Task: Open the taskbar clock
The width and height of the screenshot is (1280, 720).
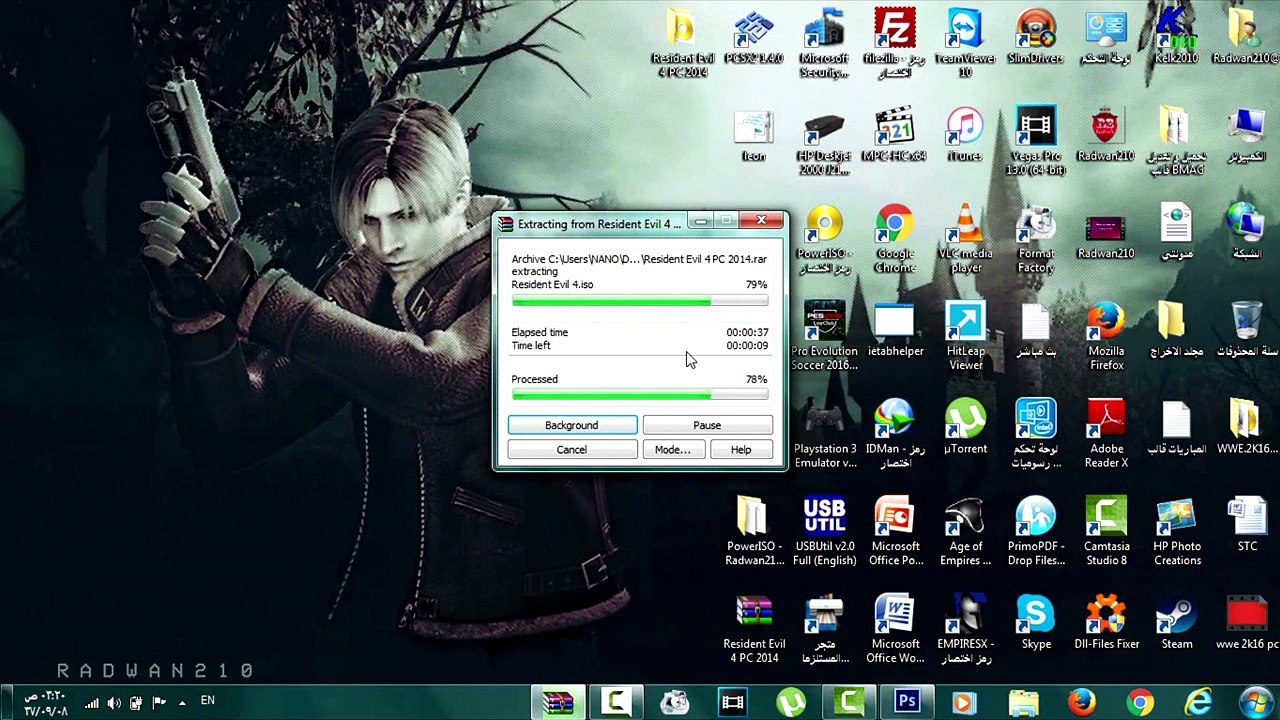Action: point(46,703)
